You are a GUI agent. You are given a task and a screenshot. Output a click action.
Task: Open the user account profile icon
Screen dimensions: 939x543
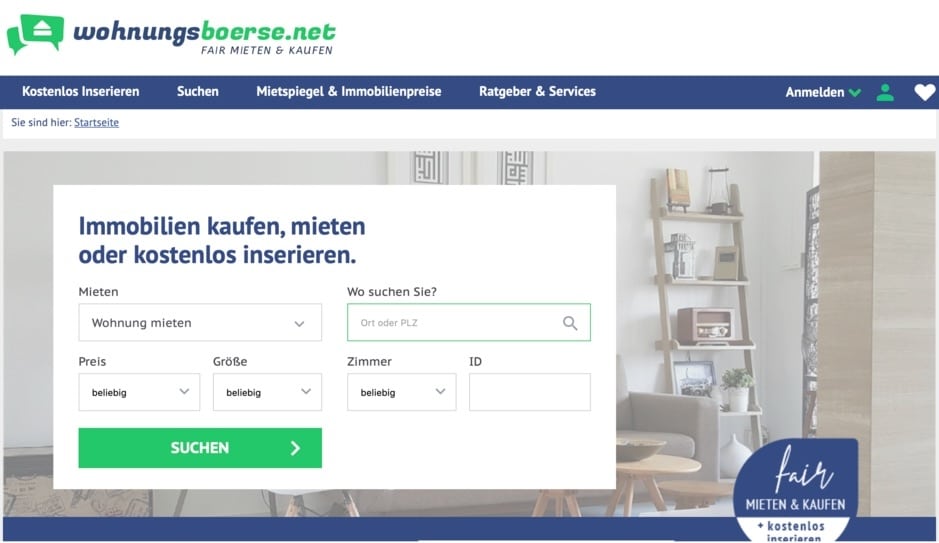point(885,92)
